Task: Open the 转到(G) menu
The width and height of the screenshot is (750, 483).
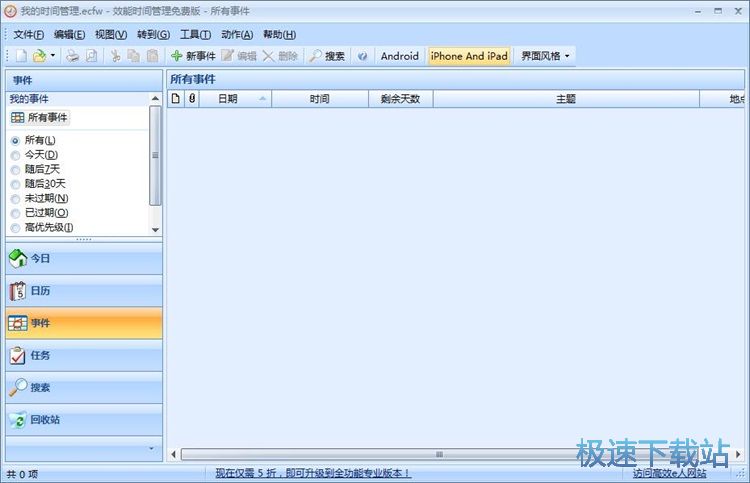Action: pos(153,34)
